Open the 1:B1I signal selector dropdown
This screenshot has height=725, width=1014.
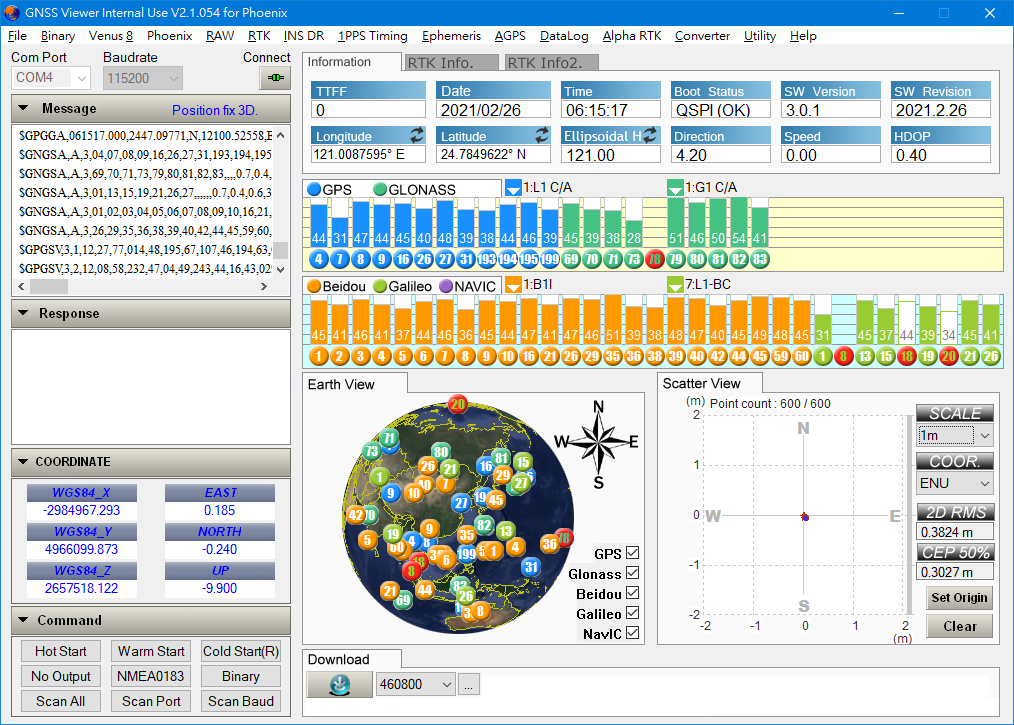point(513,285)
